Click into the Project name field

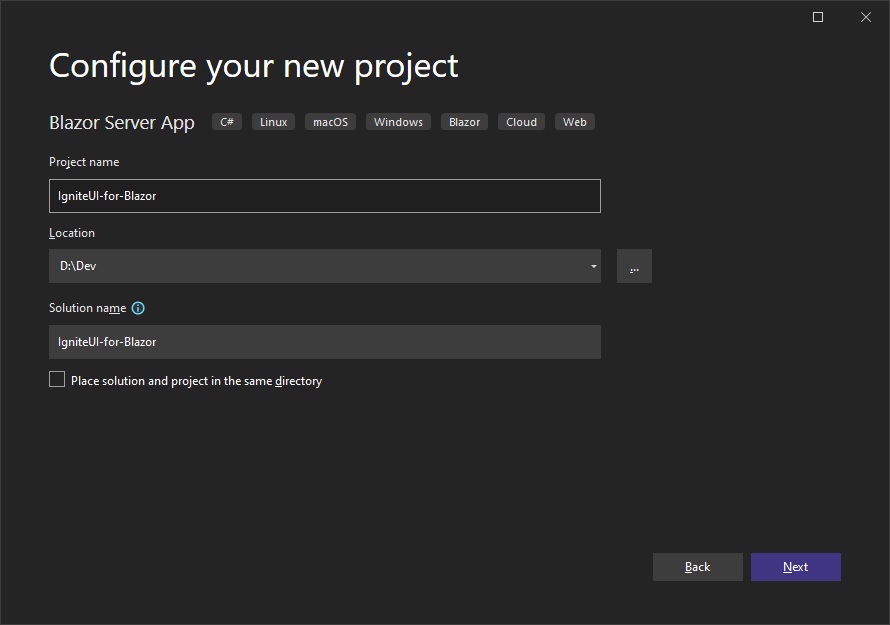pyautogui.click(x=324, y=196)
